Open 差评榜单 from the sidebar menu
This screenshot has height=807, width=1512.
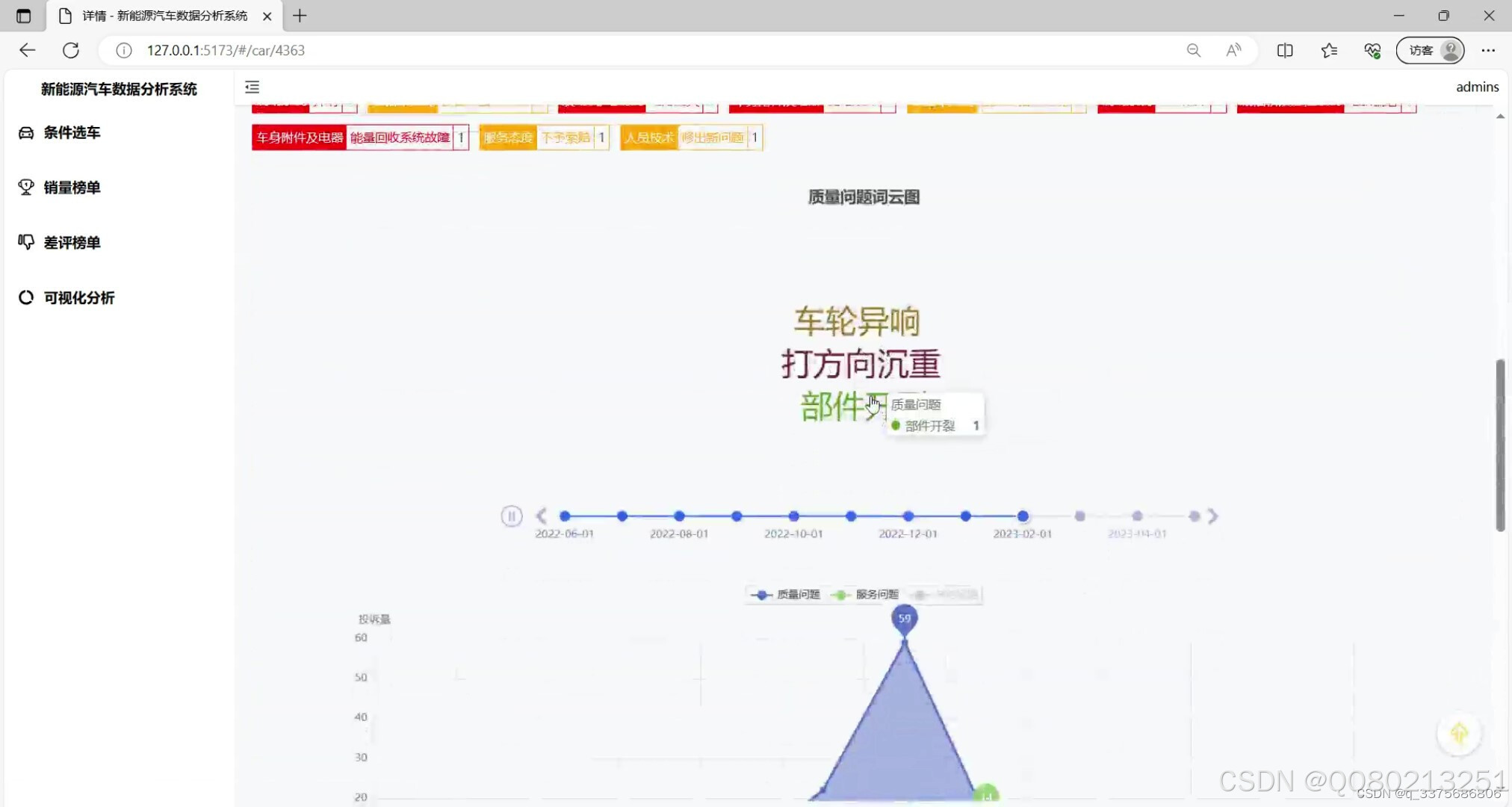click(25, 242)
